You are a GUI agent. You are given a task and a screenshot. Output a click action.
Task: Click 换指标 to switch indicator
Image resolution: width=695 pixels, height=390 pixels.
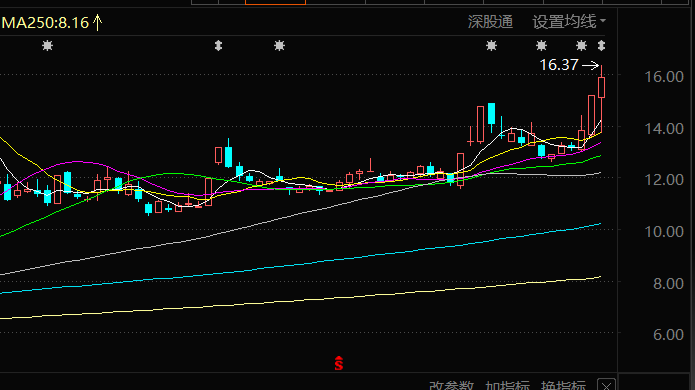(563, 385)
